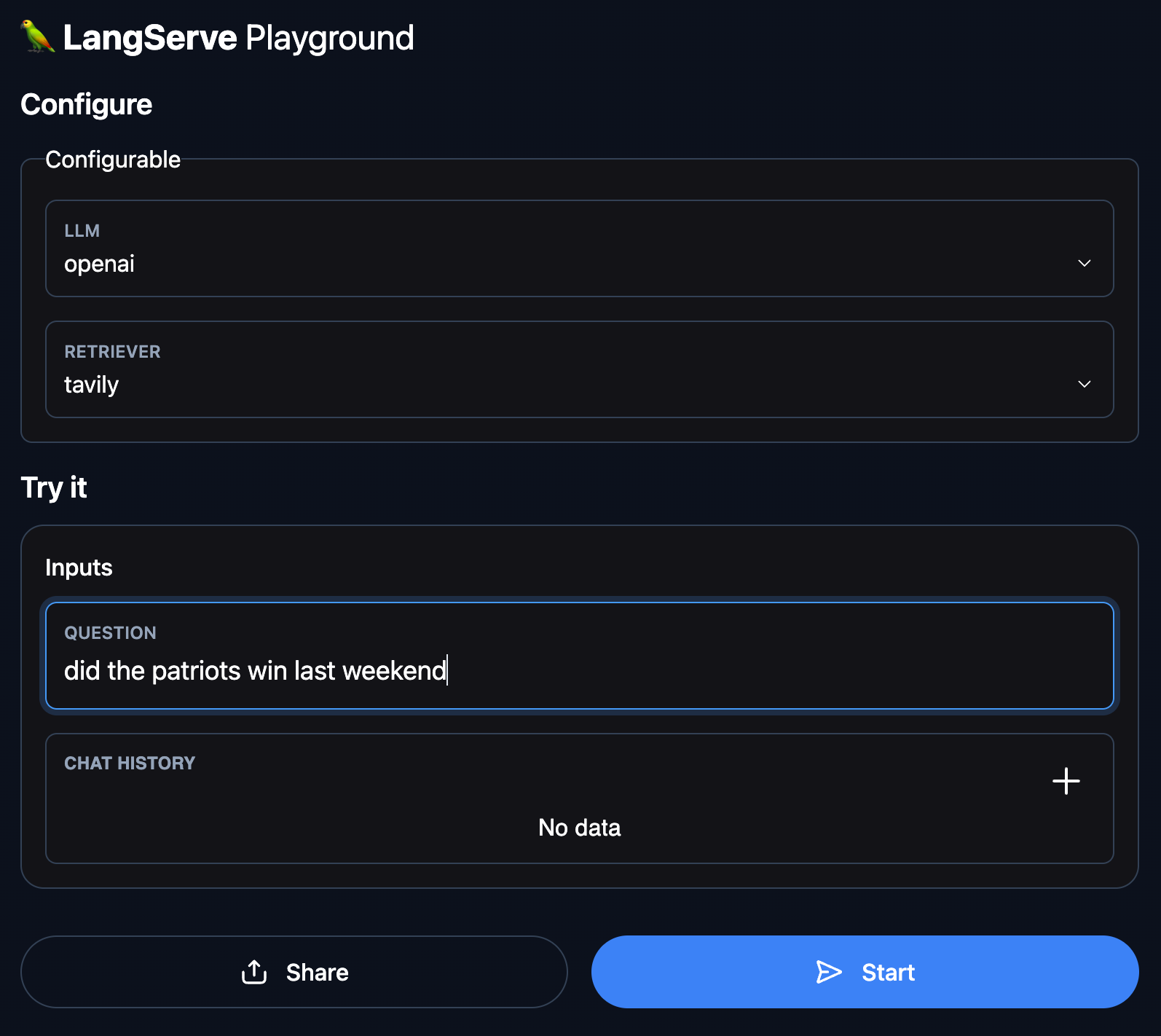Click the Configurable group legend
1161x1036 pixels.
click(113, 160)
